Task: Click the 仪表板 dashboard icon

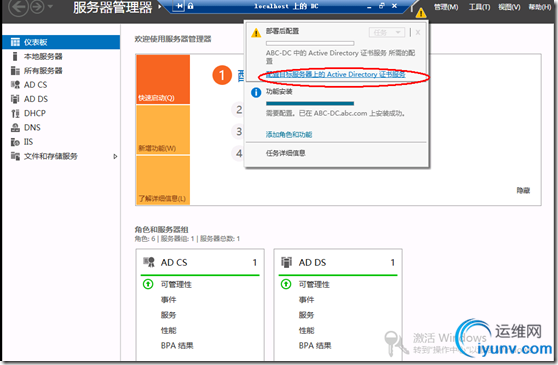Action: point(15,42)
